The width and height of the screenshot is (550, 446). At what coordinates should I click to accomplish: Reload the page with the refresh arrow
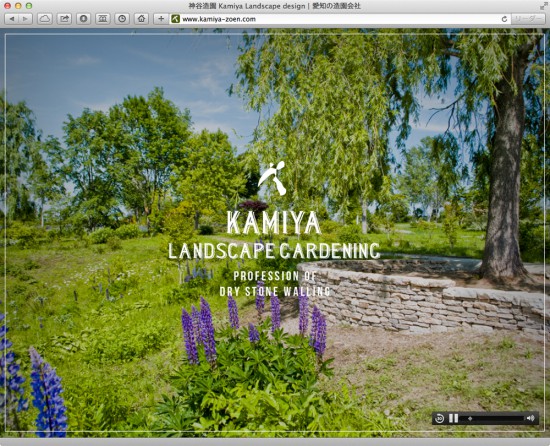pyautogui.click(x=504, y=19)
